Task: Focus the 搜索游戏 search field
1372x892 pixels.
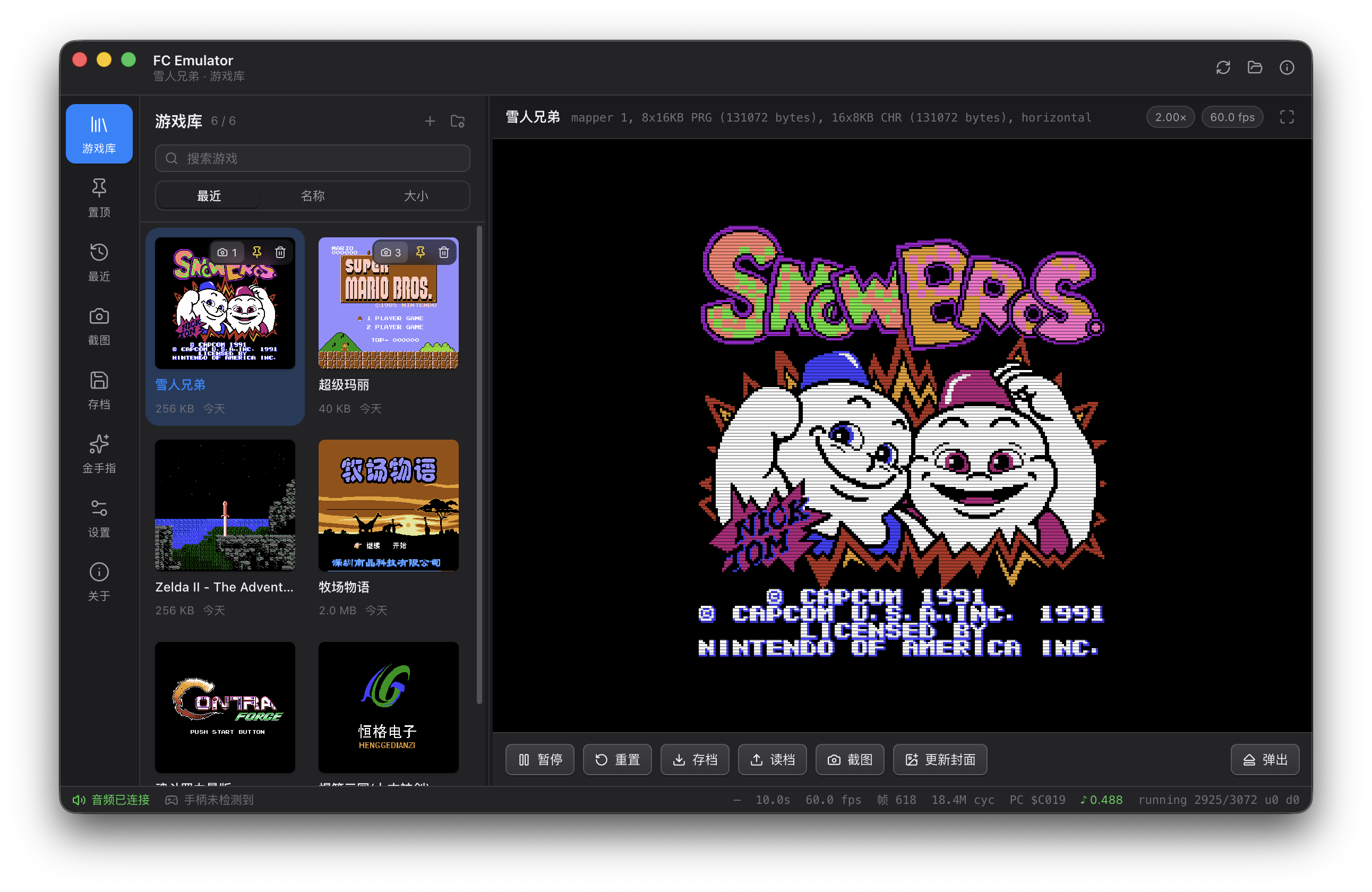Action: pyautogui.click(x=312, y=158)
